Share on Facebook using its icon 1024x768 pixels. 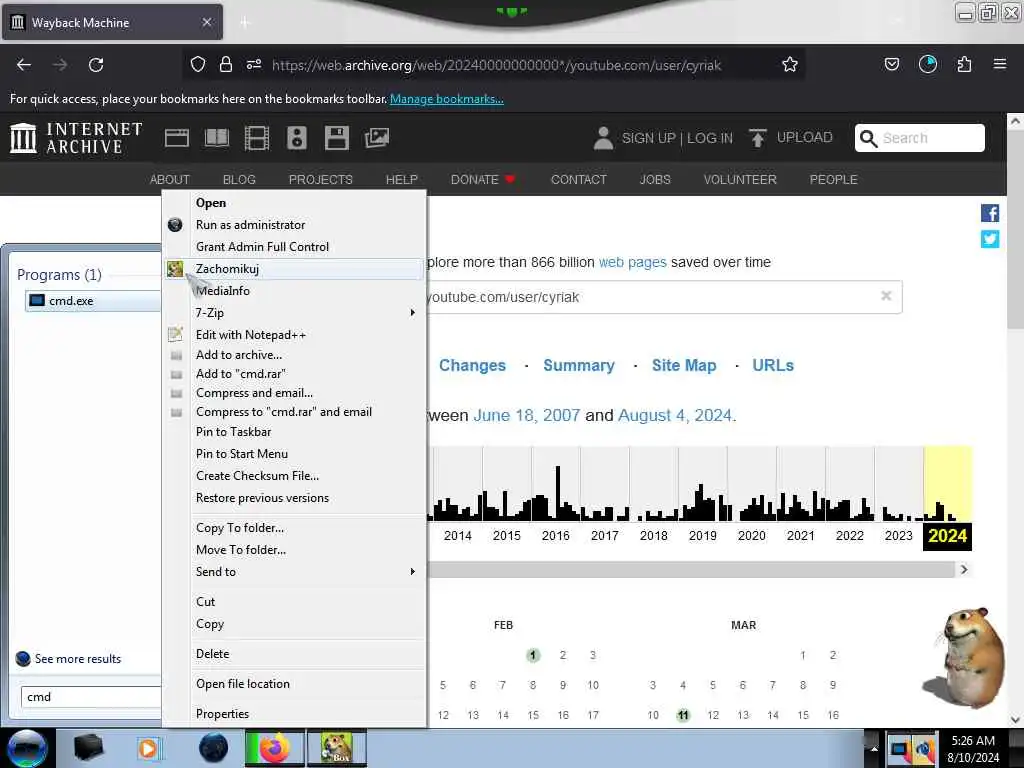click(990, 214)
